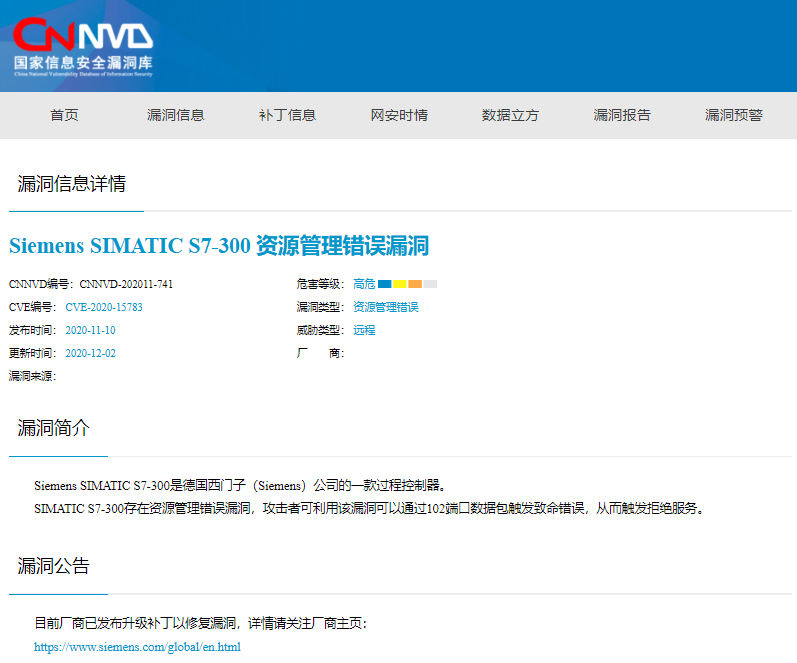Click the 资源管理错误 vulnerability type link
This screenshot has height=663, width=797.
[386, 307]
